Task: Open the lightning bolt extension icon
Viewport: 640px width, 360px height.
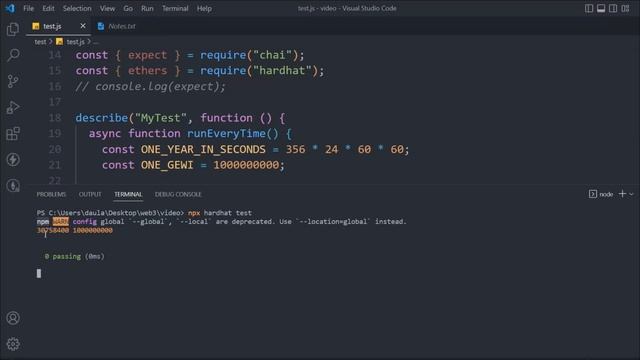Action: [x=13, y=159]
